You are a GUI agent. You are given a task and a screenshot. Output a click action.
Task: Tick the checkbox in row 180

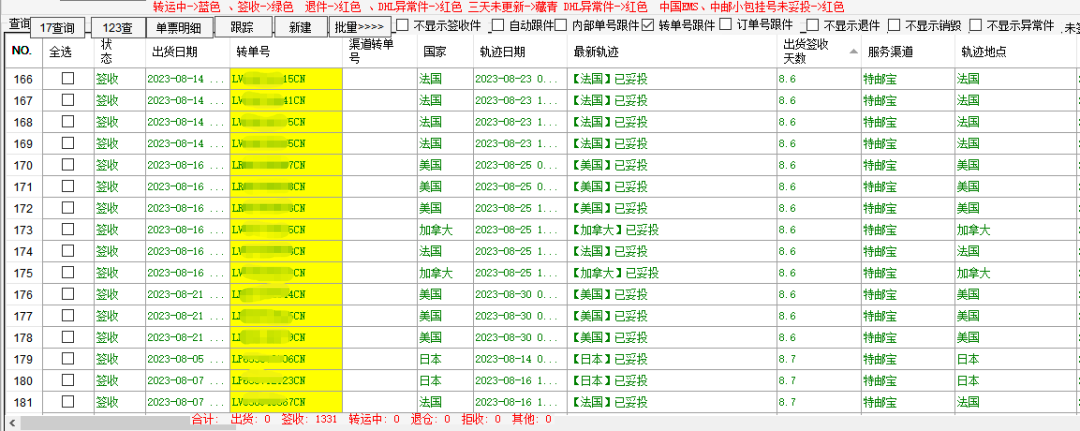[x=68, y=380]
